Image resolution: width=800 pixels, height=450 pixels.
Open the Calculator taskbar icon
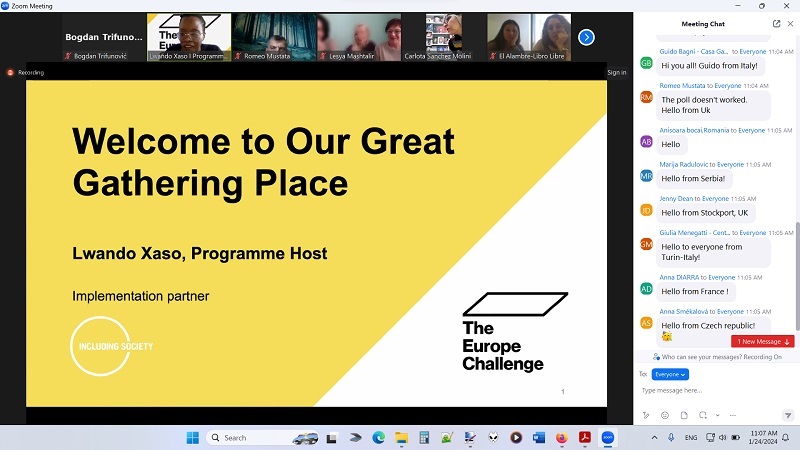pos(424,438)
